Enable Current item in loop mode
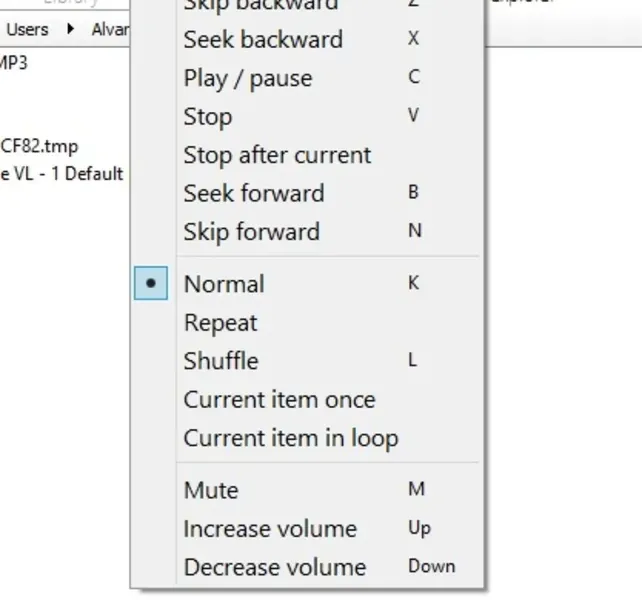The height and width of the screenshot is (600, 642). [290, 438]
